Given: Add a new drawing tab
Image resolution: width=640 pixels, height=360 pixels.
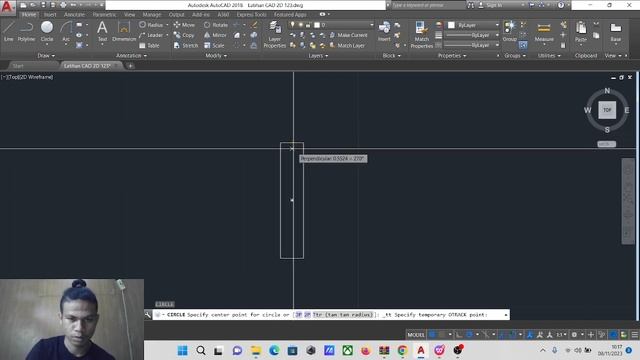Looking at the screenshot, I should coord(131,66).
